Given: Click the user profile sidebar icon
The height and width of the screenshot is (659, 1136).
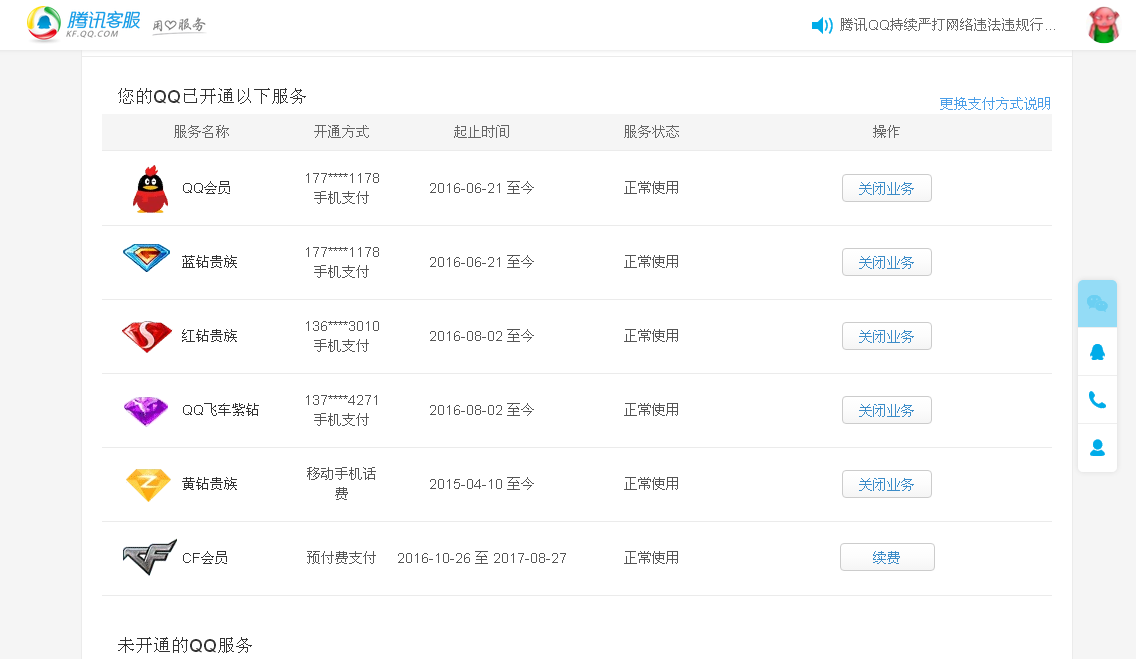Looking at the screenshot, I should (1098, 448).
